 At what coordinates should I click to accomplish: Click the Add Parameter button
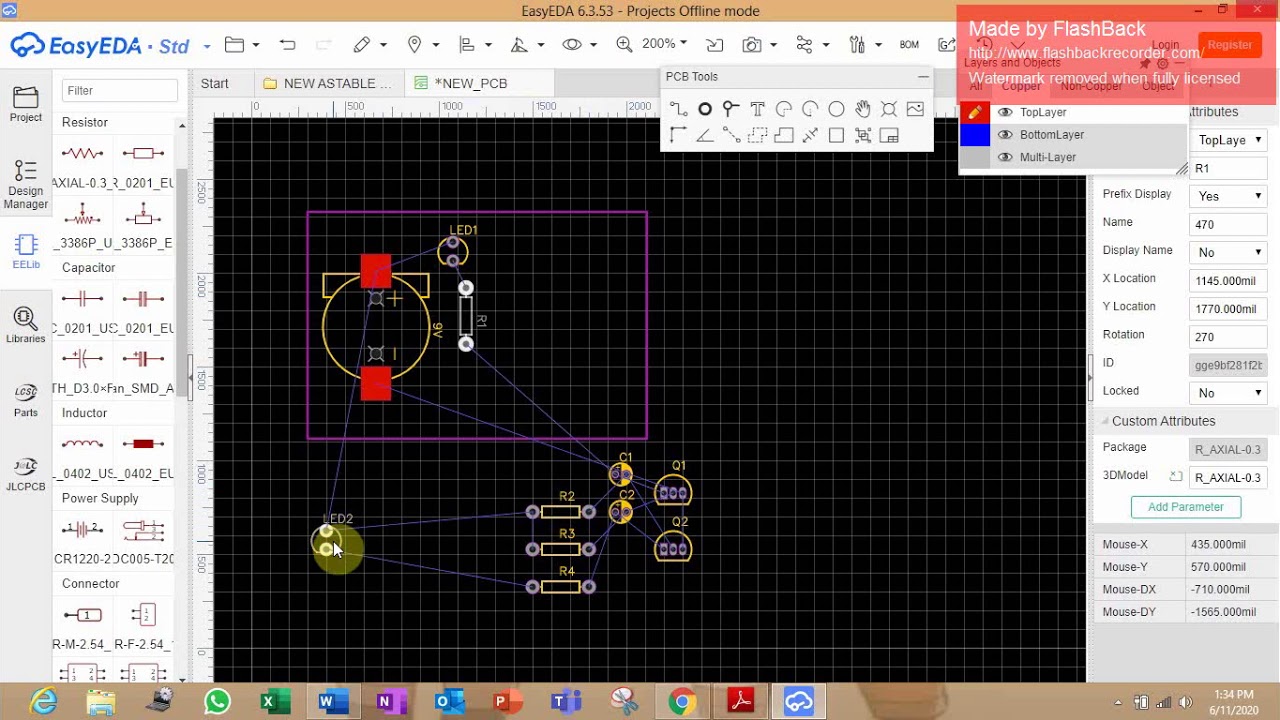click(x=1186, y=507)
